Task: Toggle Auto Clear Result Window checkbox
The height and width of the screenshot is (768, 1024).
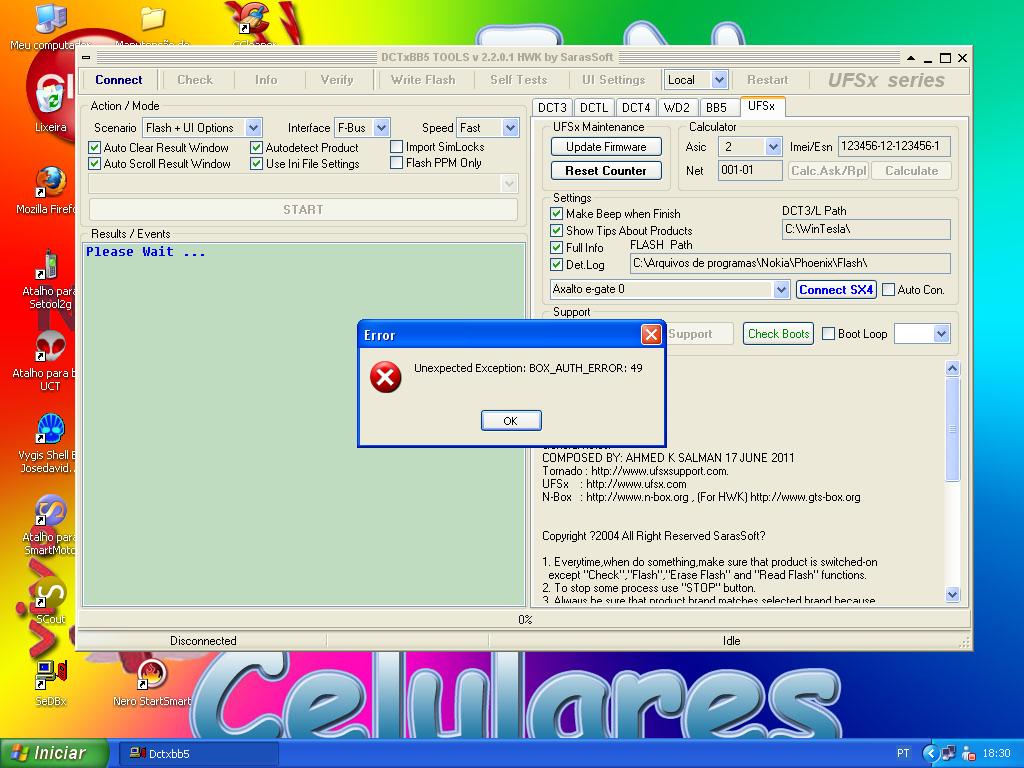Action: [x=95, y=148]
